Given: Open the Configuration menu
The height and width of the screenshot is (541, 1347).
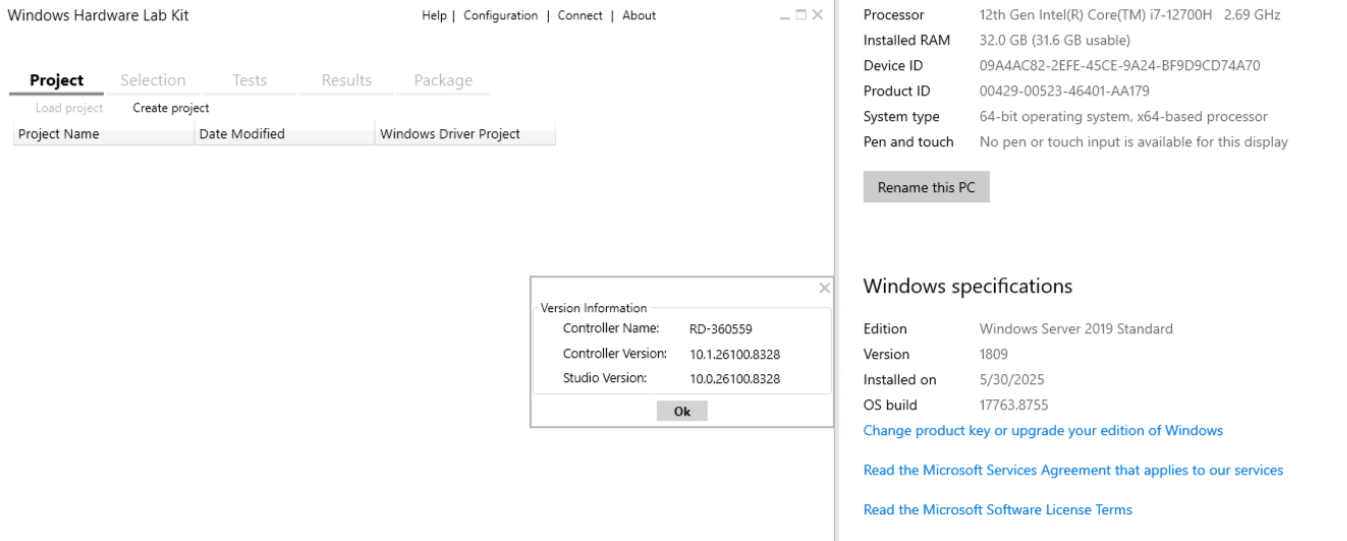Looking at the screenshot, I should 500,15.
